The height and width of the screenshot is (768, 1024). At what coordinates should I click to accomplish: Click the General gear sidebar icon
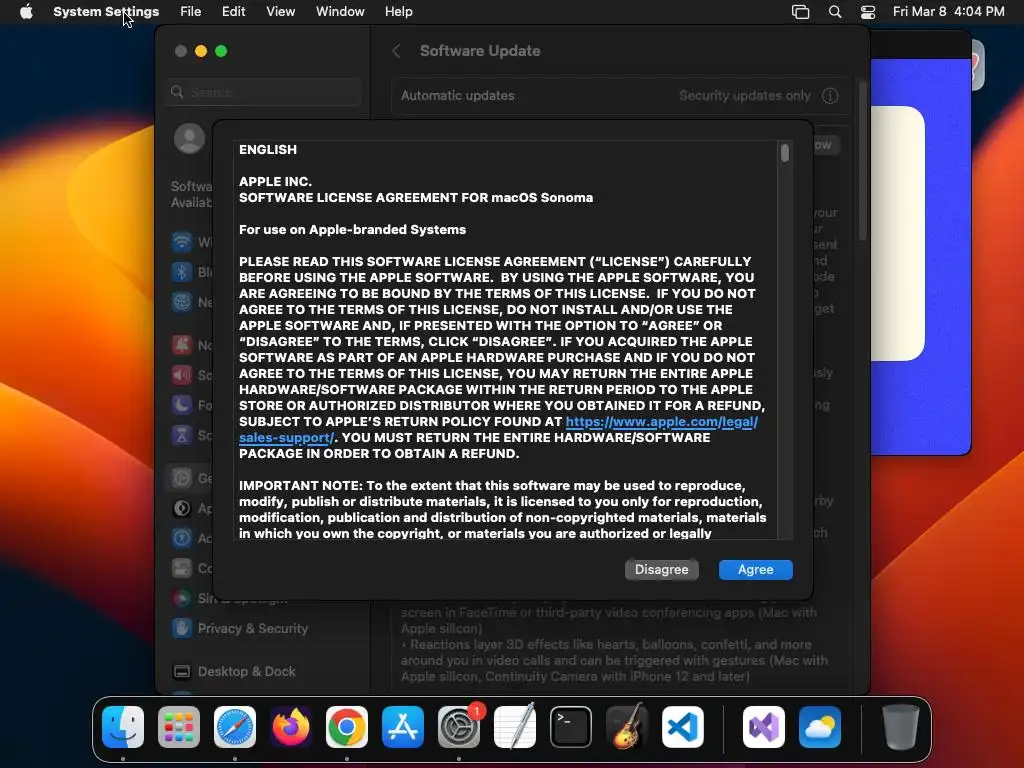(x=182, y=478)
